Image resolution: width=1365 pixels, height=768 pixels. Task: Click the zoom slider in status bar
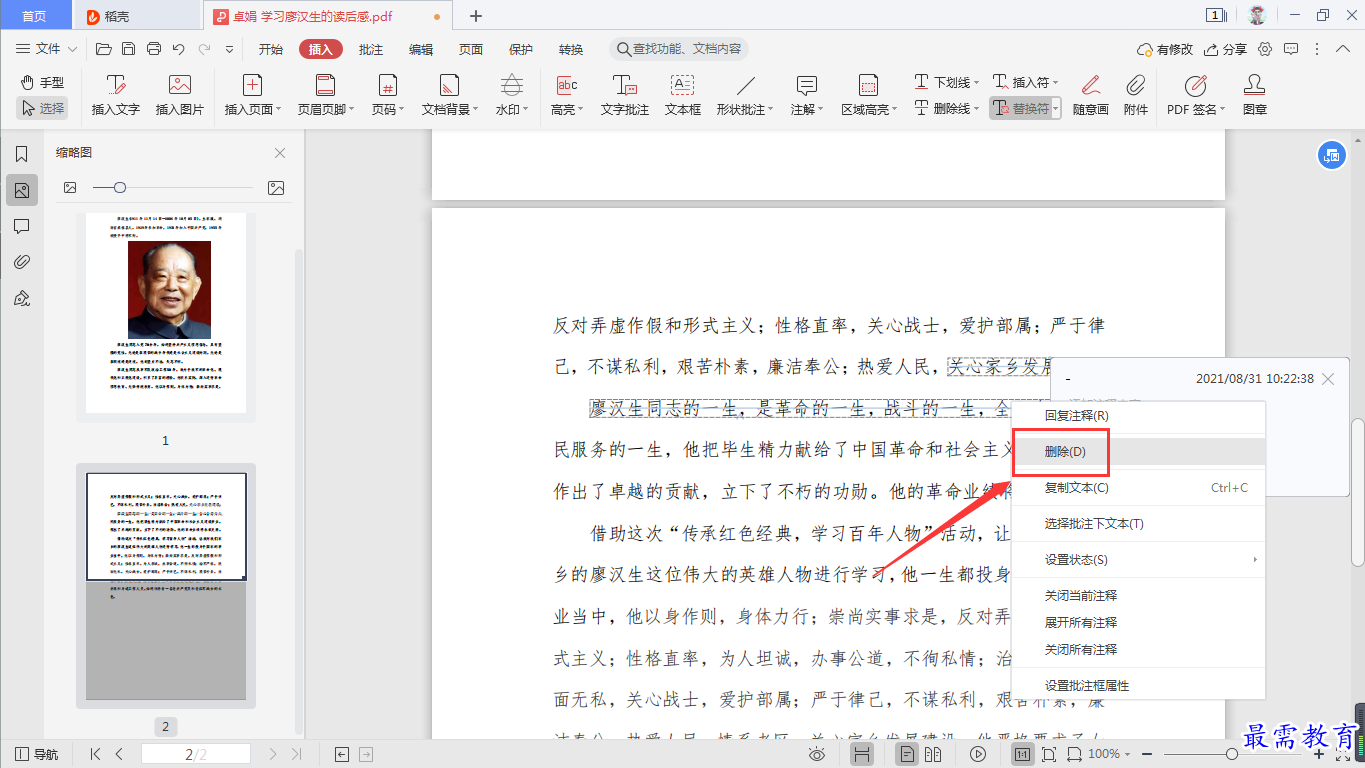1230,754
